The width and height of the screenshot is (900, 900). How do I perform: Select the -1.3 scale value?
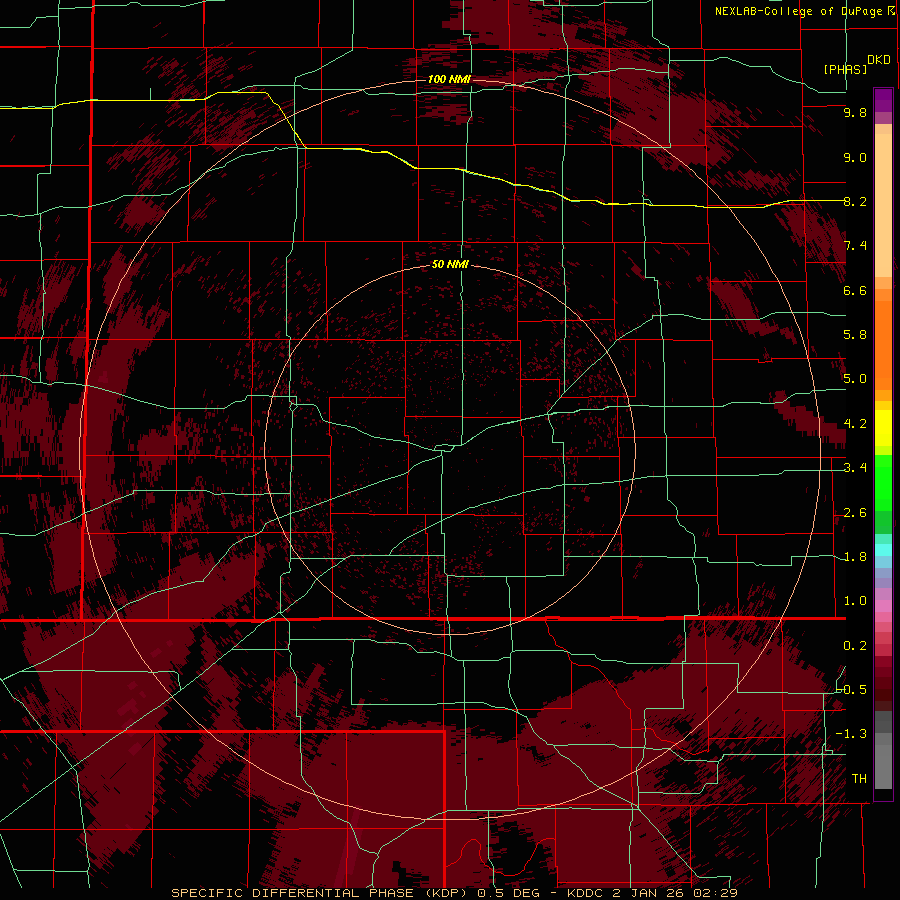(852, 734)
